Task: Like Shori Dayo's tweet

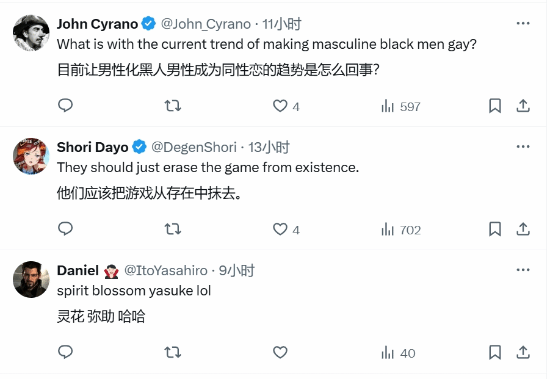Action: coord(286,230)
